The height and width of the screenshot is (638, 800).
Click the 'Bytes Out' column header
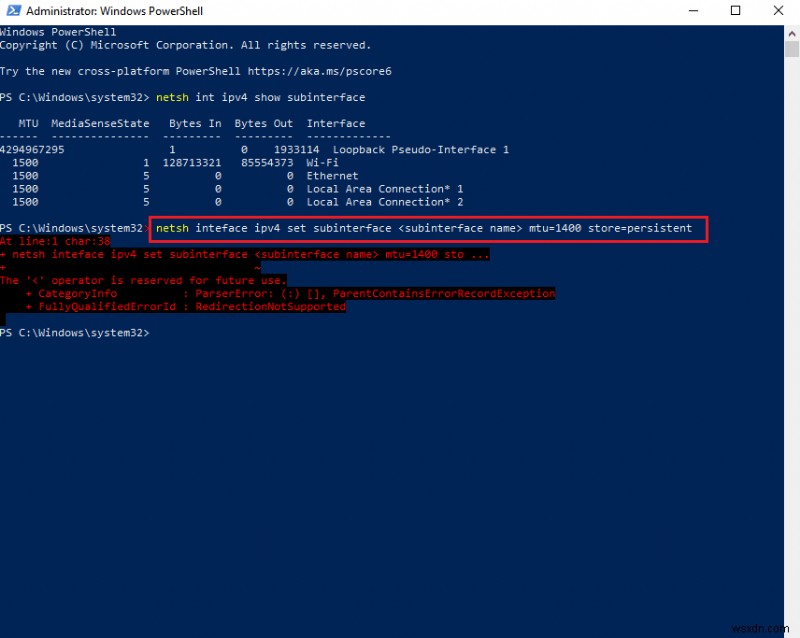[x=263, y=124]
